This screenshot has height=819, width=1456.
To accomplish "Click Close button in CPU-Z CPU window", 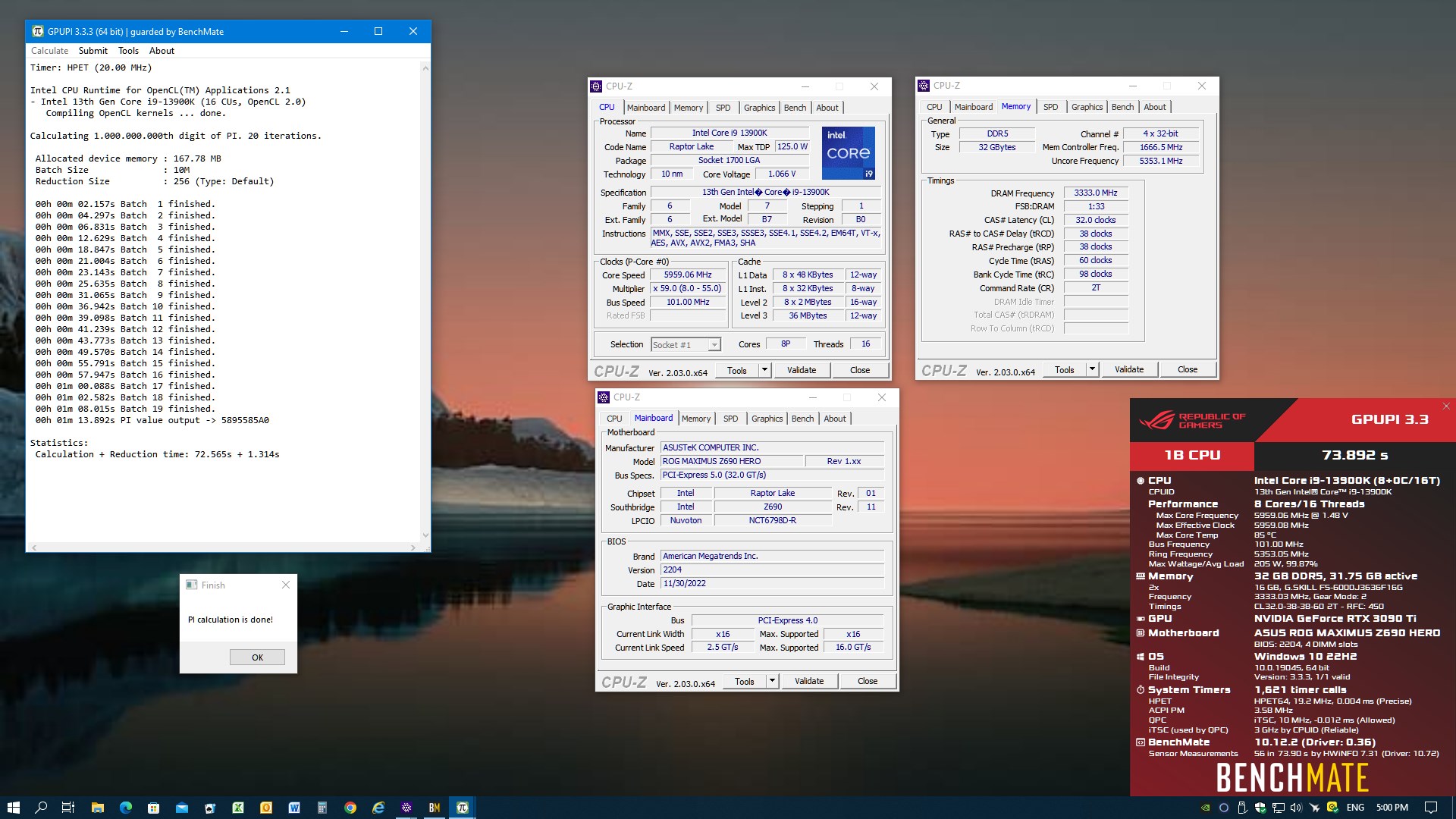I will tap(860, 370).
